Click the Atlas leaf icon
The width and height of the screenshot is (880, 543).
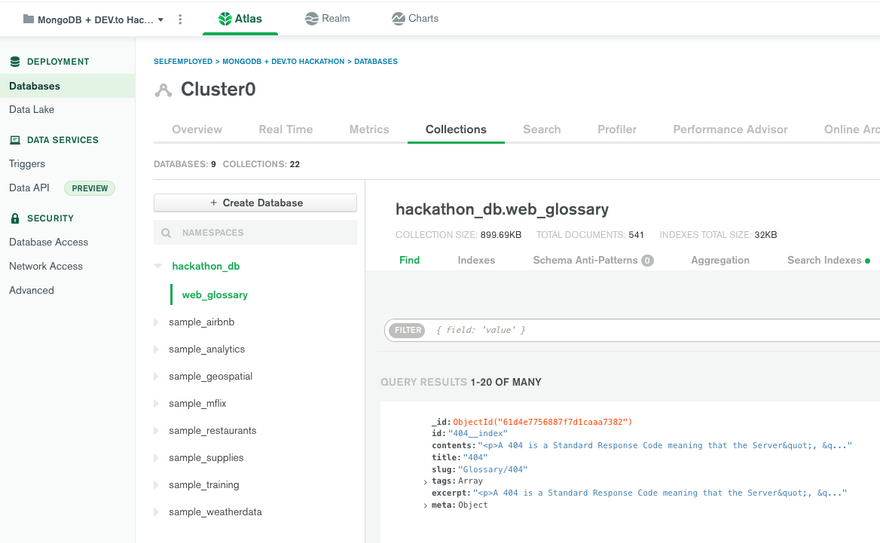point(225,19)
